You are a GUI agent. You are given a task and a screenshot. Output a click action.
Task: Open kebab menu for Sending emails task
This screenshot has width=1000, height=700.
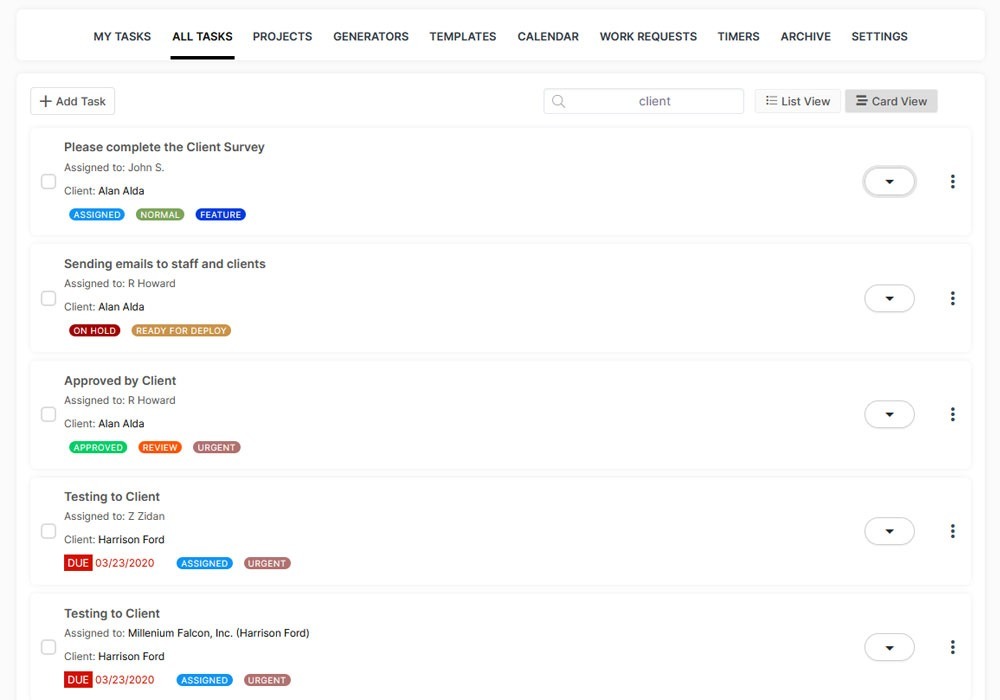(x=952, y=298)
